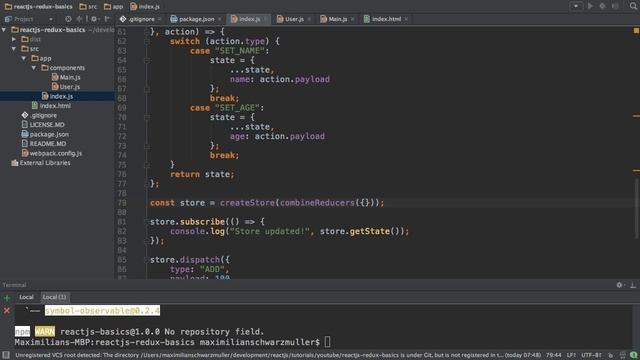The height and width of the screenshot is (360, 640).
Task: Collapse the components folder arrow
Action: click(x=34, y=68)
